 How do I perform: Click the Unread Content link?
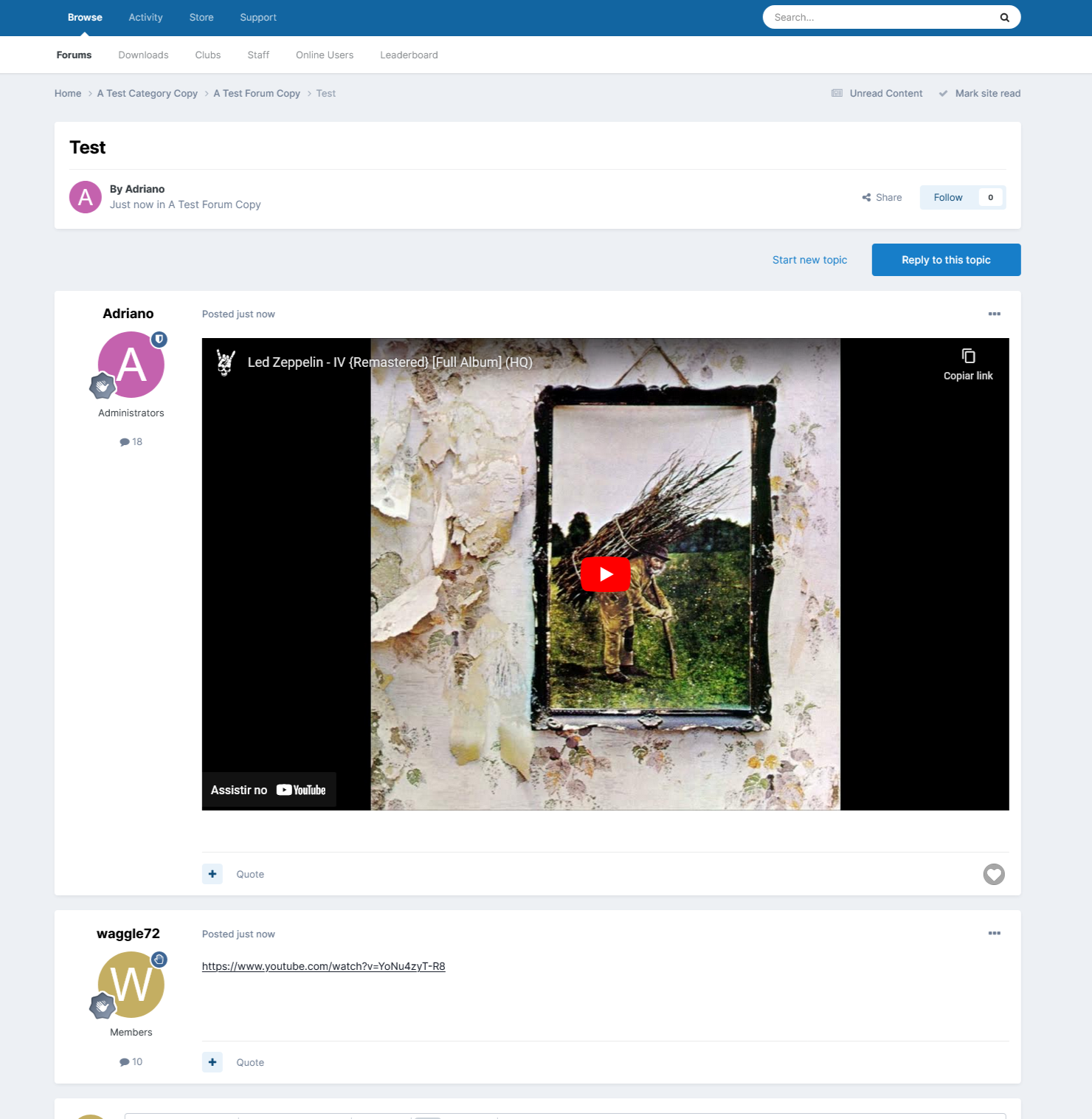[886, 94]
